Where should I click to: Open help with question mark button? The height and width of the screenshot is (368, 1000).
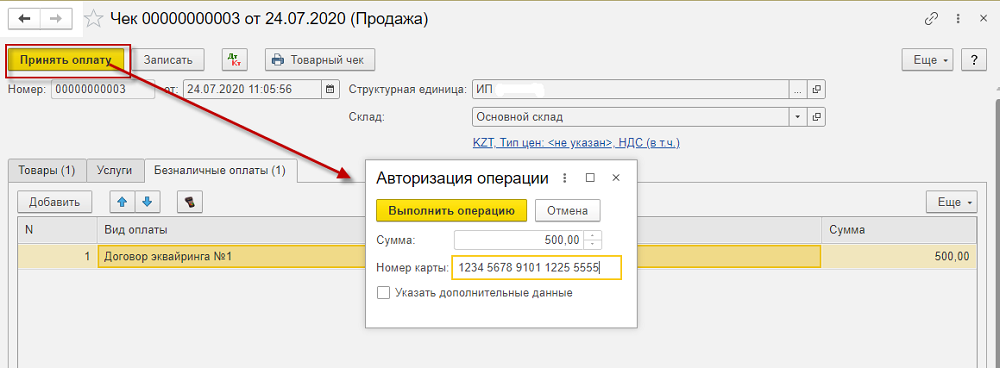974,60
